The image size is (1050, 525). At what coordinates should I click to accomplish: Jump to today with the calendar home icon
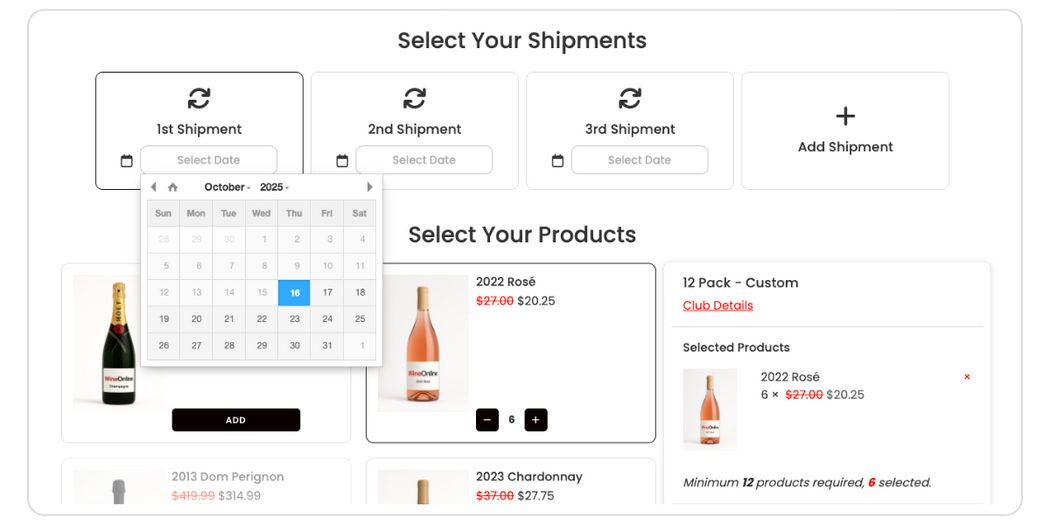tap(173, 187)
